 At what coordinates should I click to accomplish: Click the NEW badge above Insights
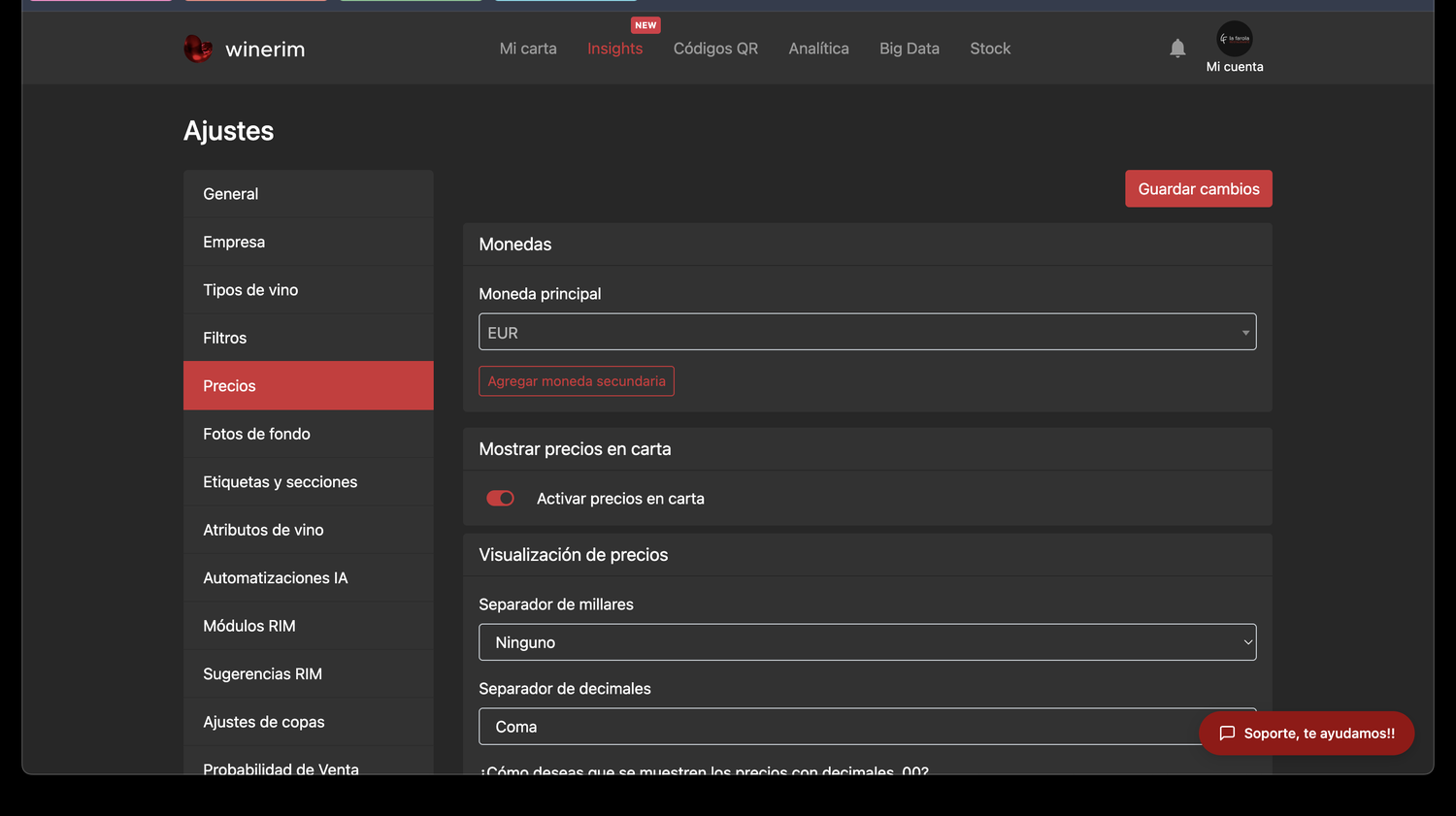point(645,25)
